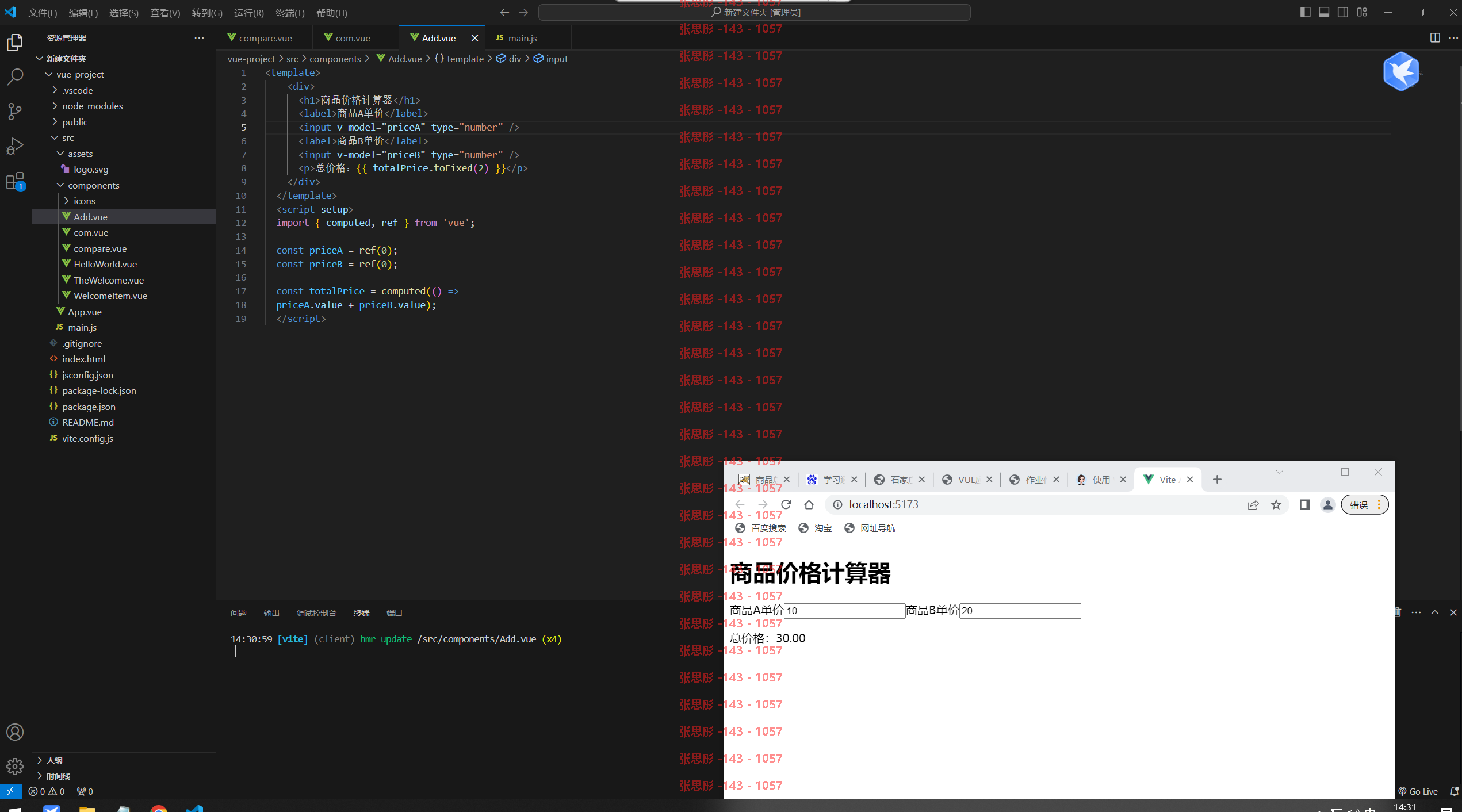Open the Source Control view
Screen dimensions: 1462x812
(x=15, y=111)
